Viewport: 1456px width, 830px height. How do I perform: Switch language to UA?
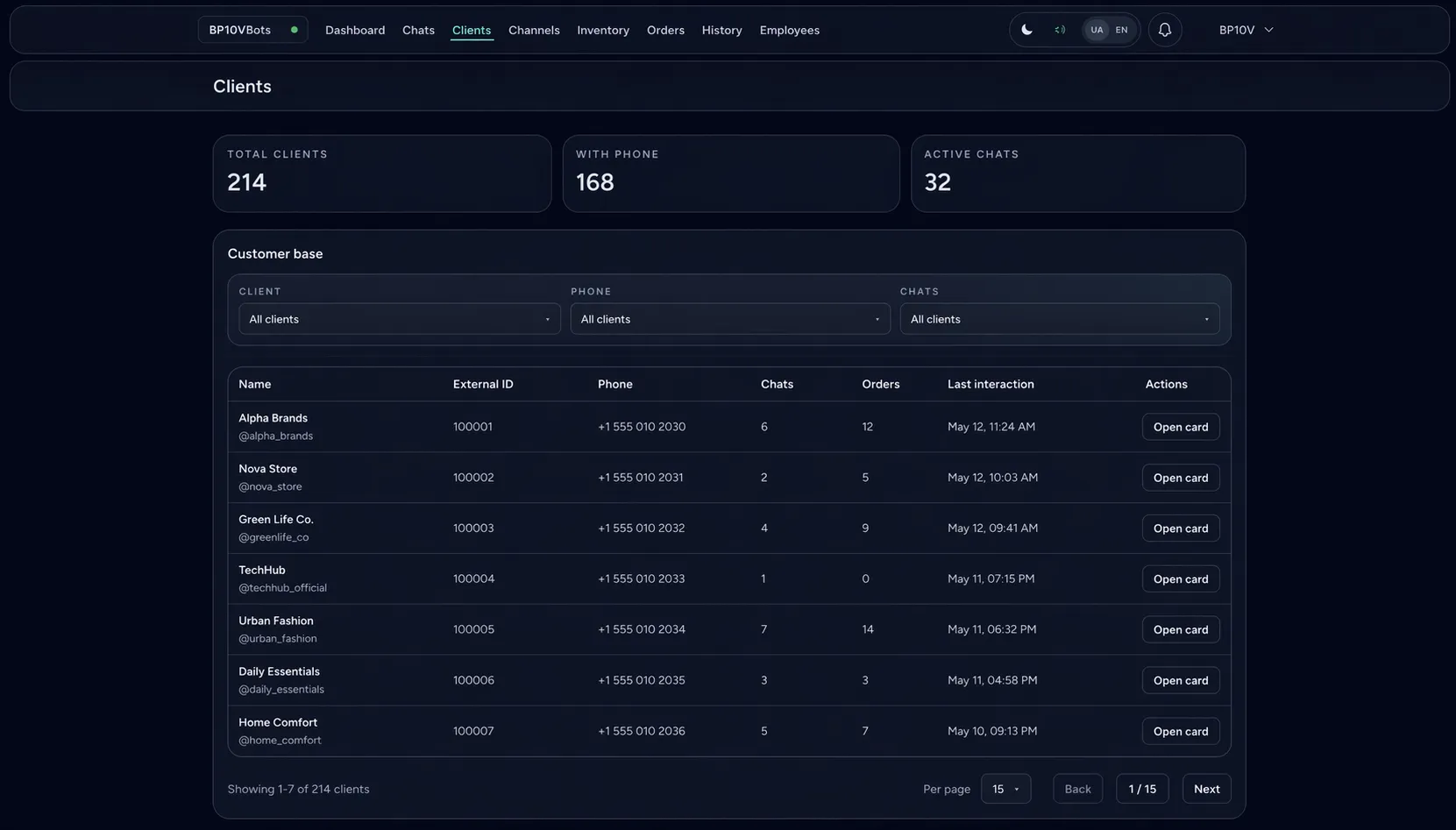[1097, 30]
